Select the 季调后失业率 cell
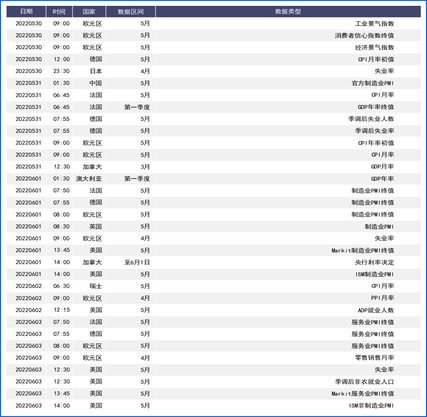This screenshot has height=417, width=427. (x=374, y=131)
